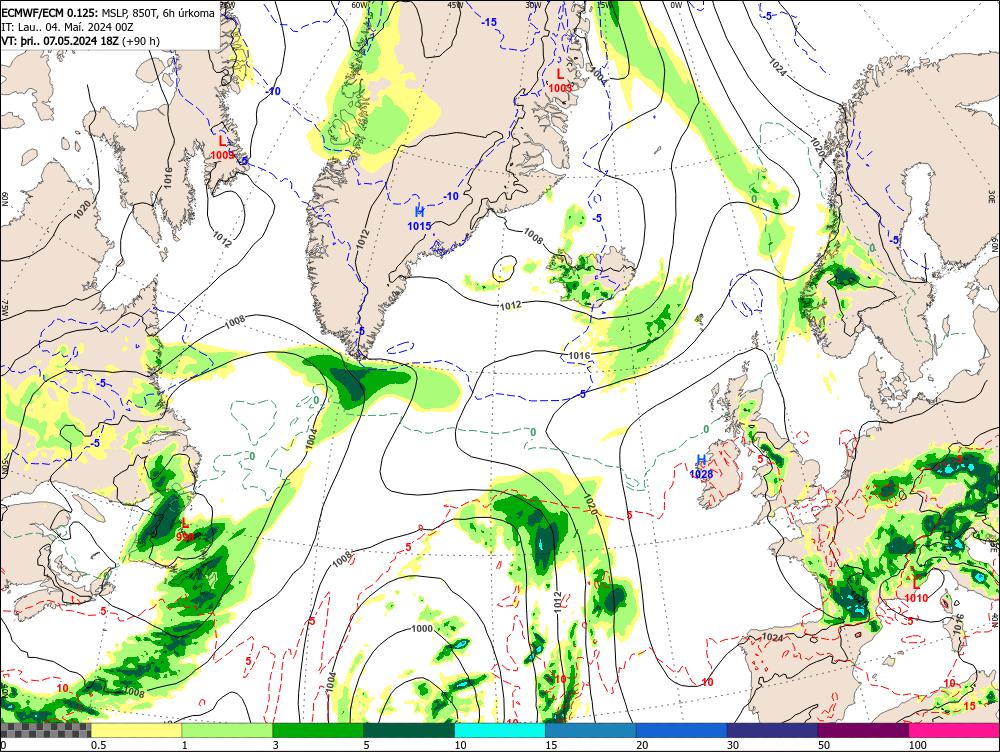Click the valid time 'VT: þri.. 07.05.2024 18Z'
The image size is (1000, 752).
tap(59, 41)
